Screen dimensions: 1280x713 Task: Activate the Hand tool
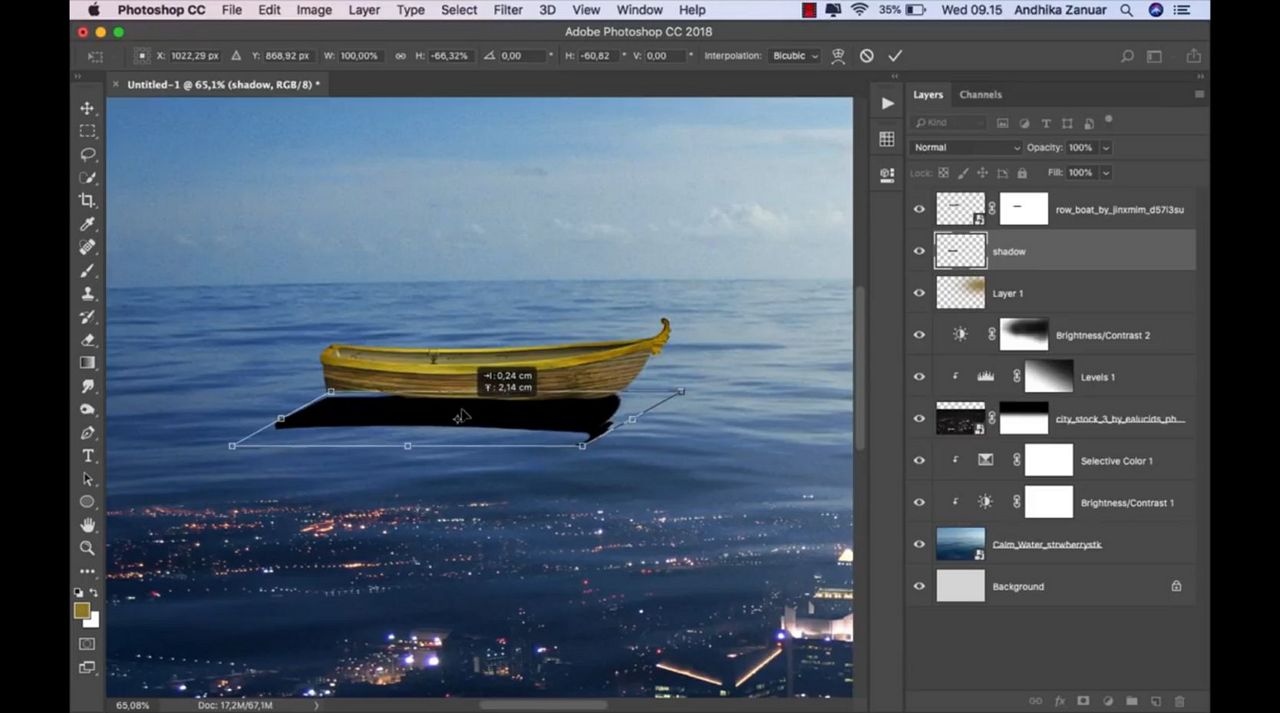pos(88,525)
